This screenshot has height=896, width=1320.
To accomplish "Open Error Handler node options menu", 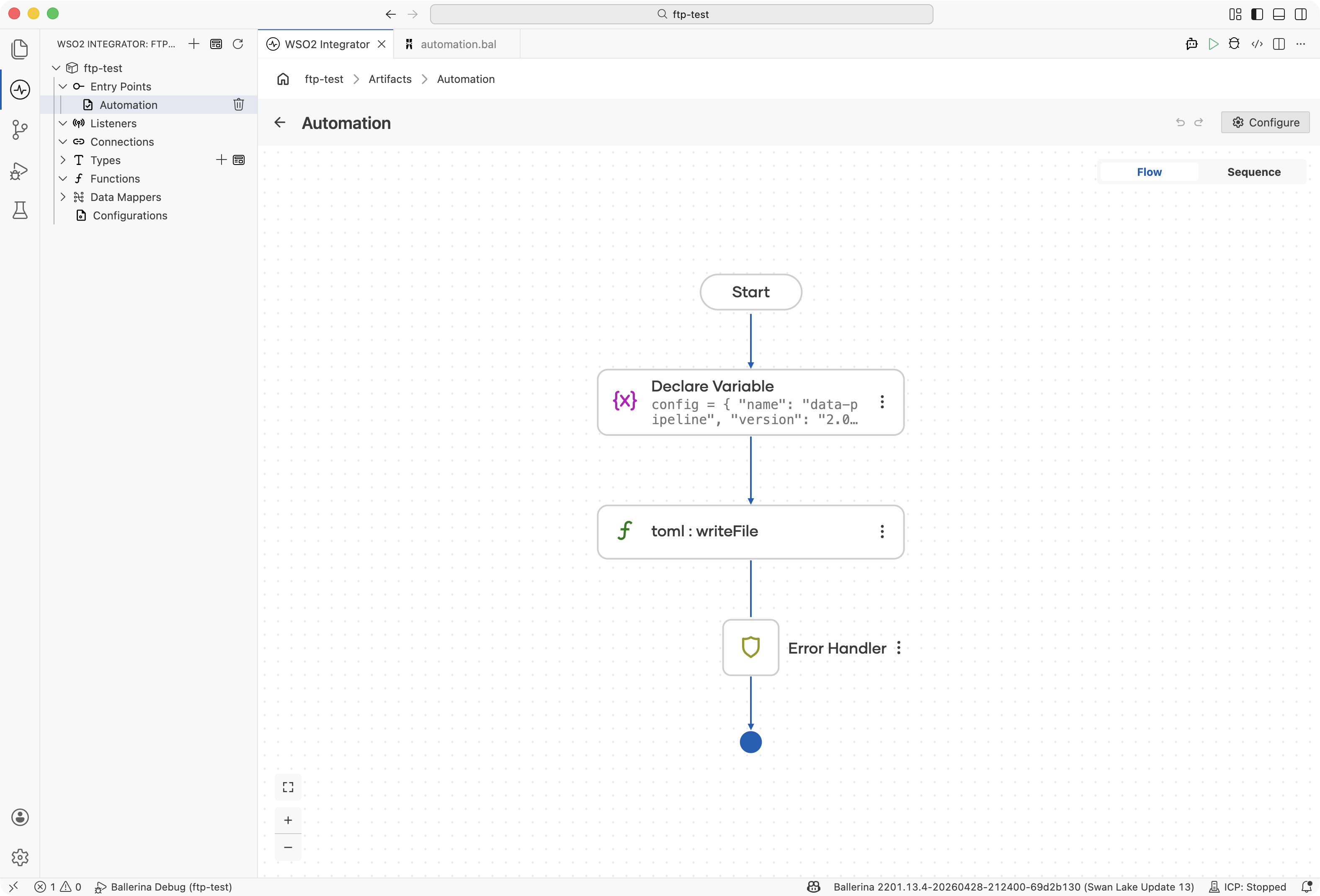I will click(899, 648).
